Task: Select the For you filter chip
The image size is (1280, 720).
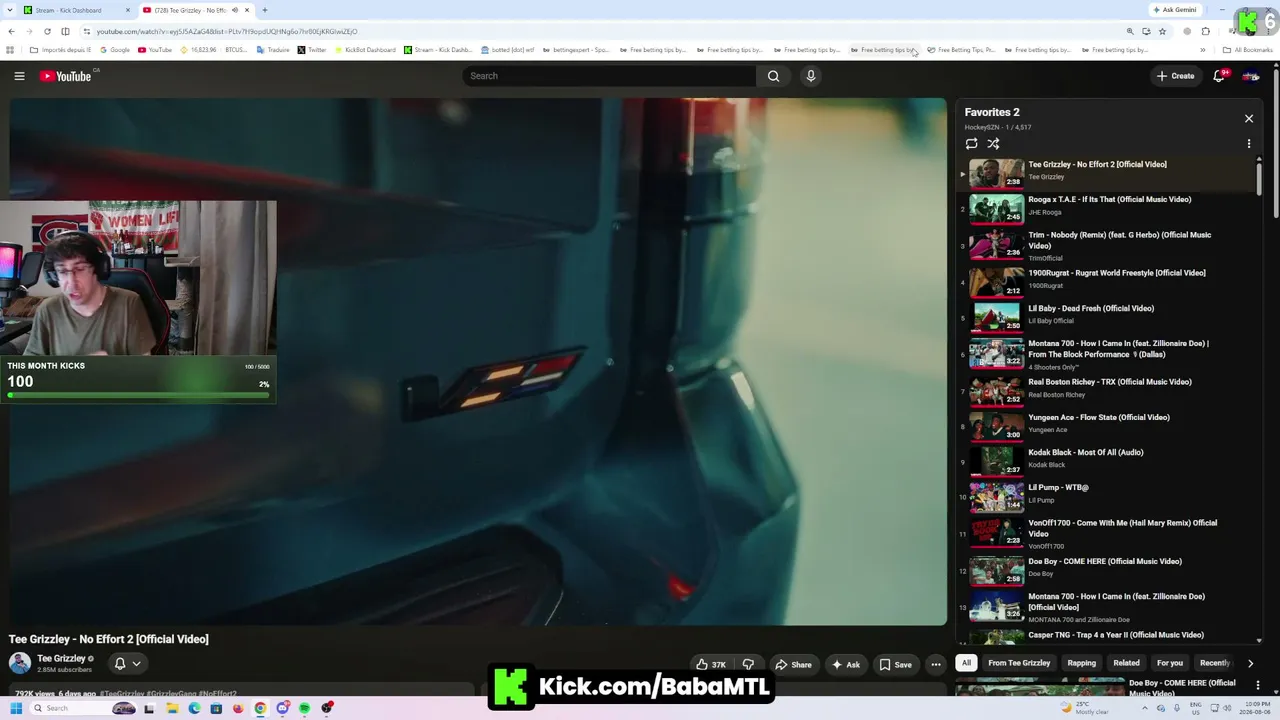Action: click(1169, 663)
